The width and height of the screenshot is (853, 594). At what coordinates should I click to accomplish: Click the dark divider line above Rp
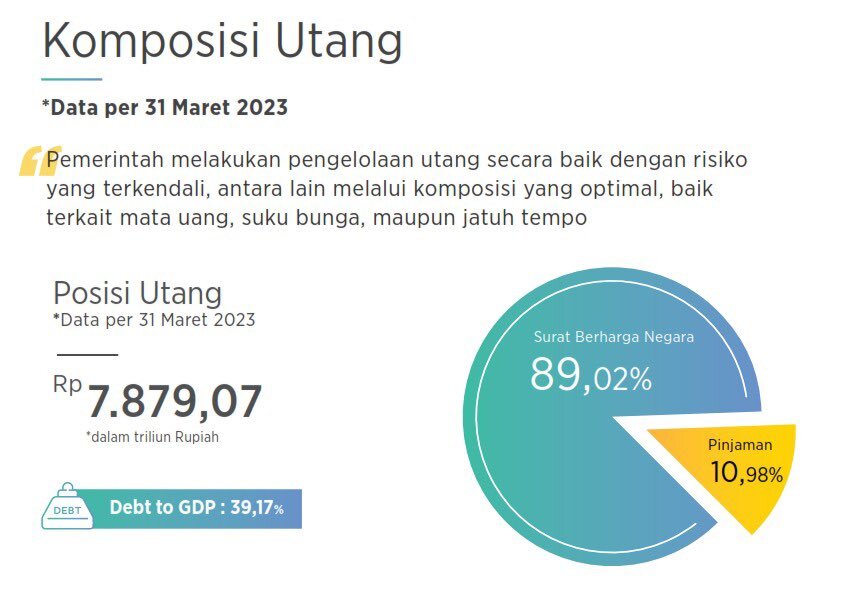pyautogui.click(x=87, y=354)
